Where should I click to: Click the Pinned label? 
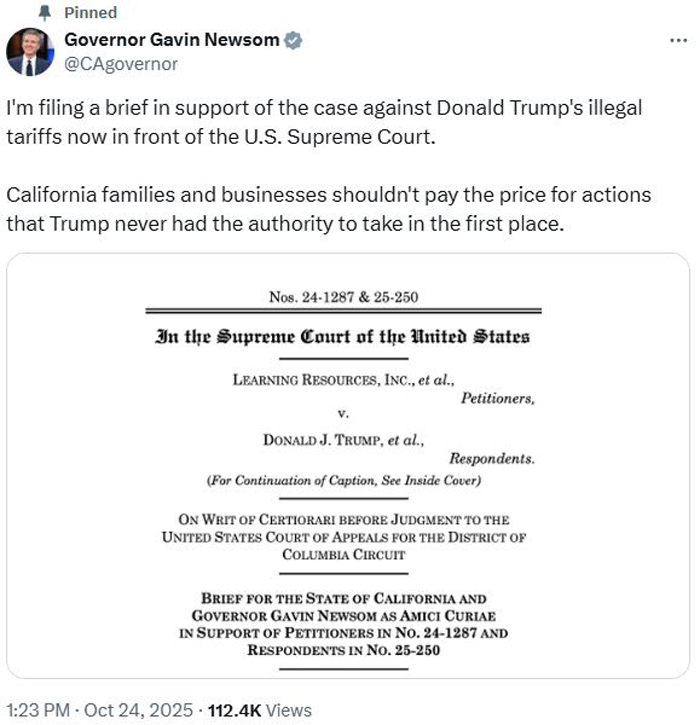(90, 13)
